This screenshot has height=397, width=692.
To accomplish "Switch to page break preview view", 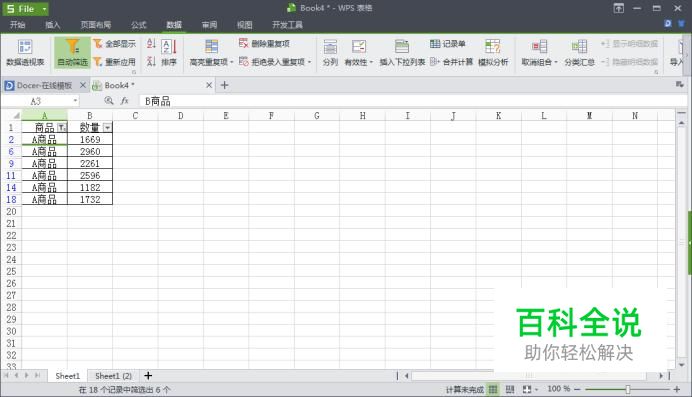I will click(510, 389).
